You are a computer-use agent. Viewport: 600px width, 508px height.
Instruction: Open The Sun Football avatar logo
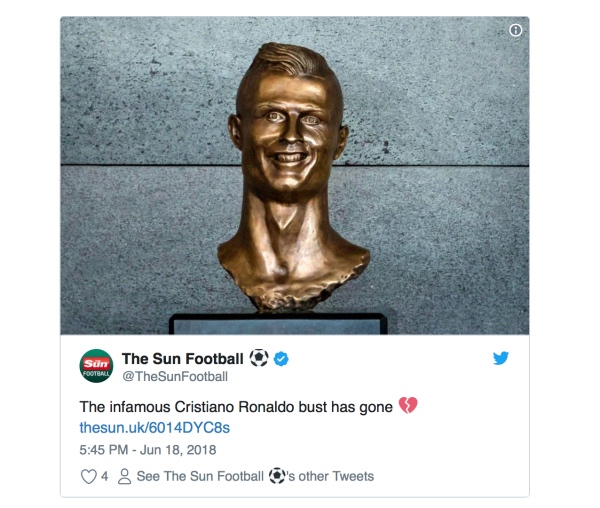[97, 366]
